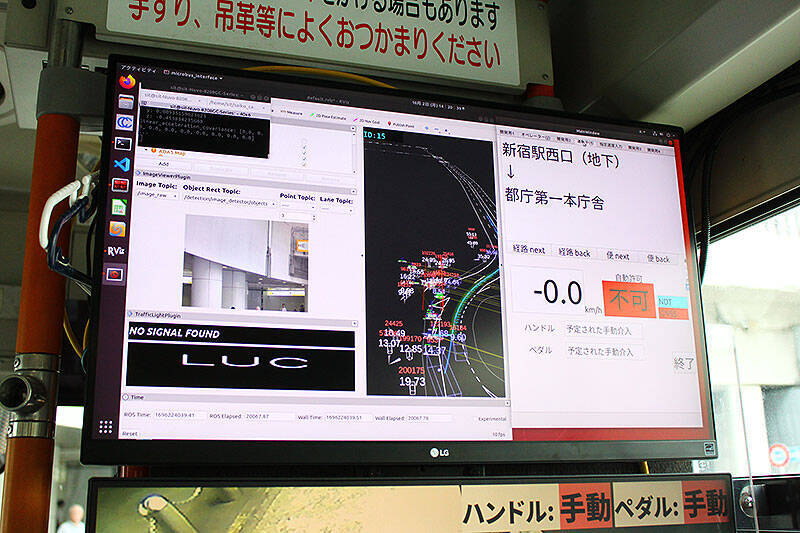Open the Image Topic dropdown
Screen dimensions: 800x533
coord(154,197)
